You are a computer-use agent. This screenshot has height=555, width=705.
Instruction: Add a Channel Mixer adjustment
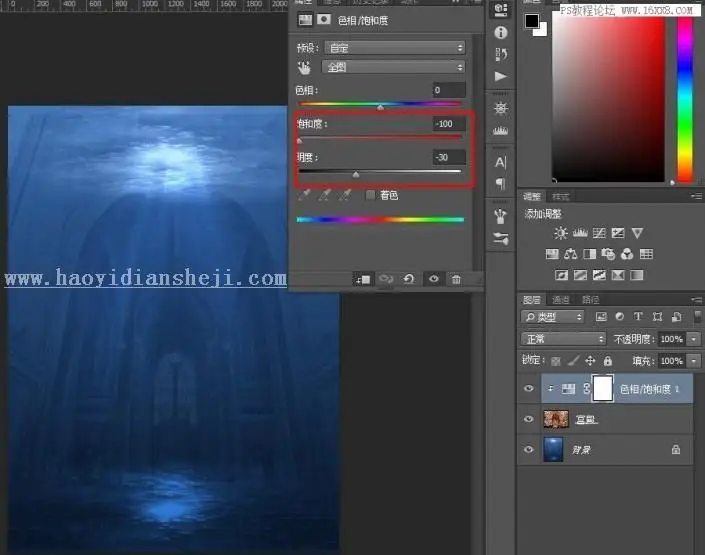pyautogui.click(x=627, y=254)
